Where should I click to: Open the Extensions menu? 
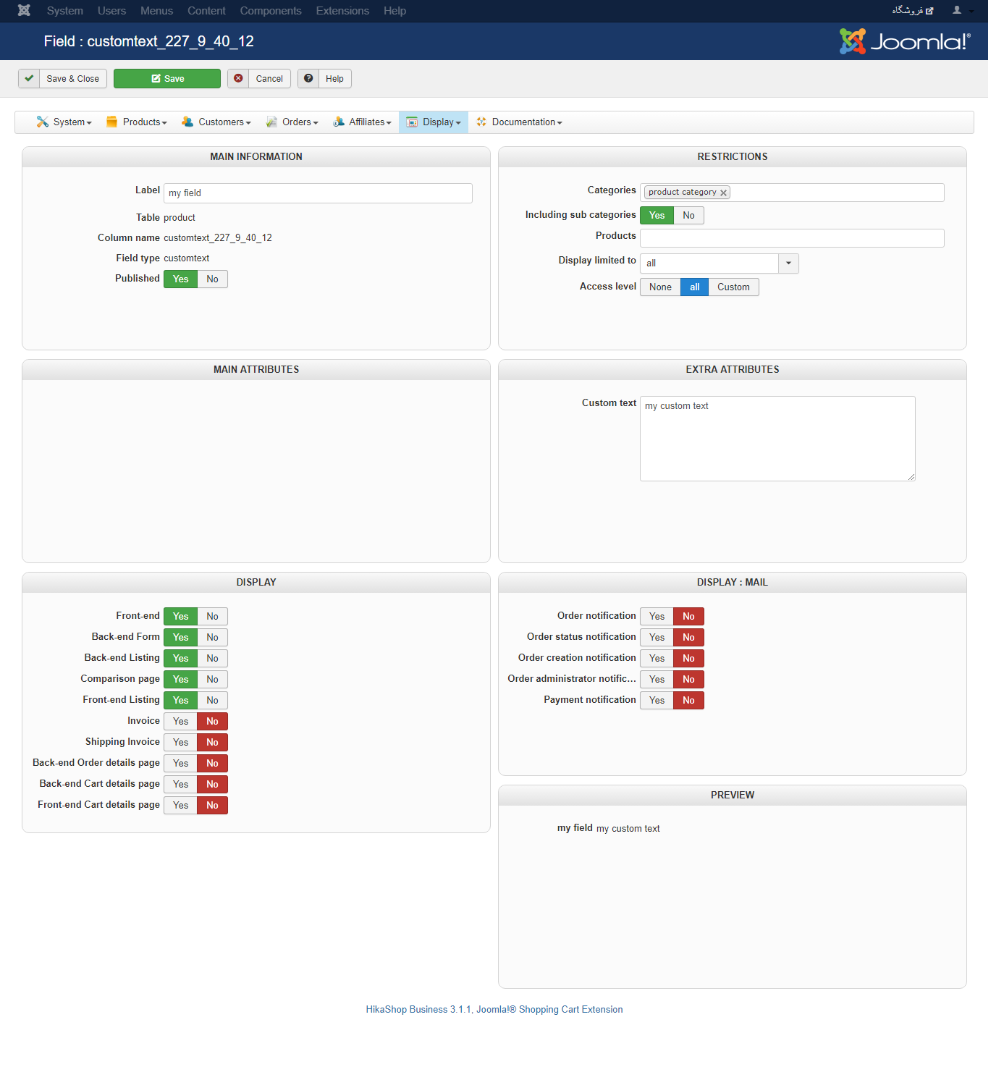(342, 11)
